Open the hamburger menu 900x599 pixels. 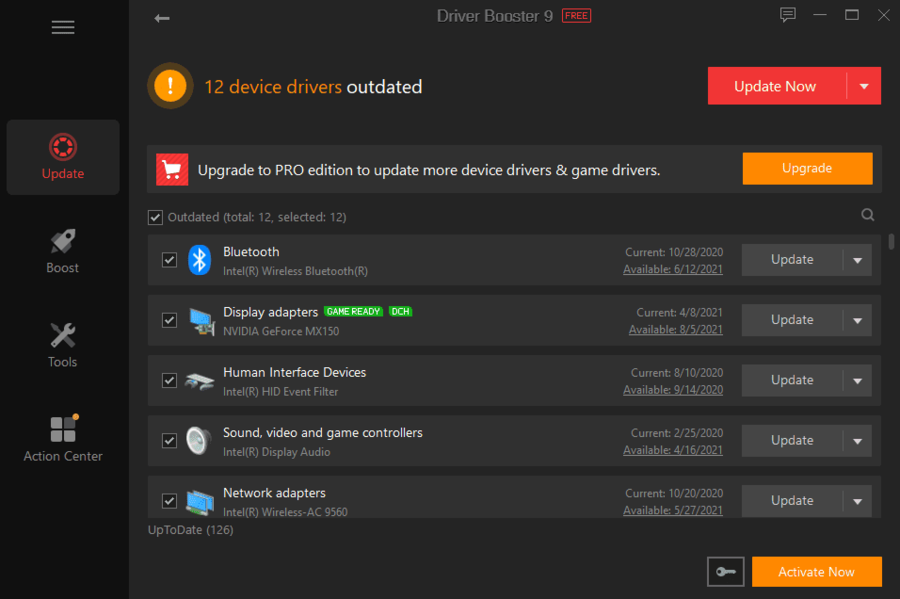pos(63,27)
